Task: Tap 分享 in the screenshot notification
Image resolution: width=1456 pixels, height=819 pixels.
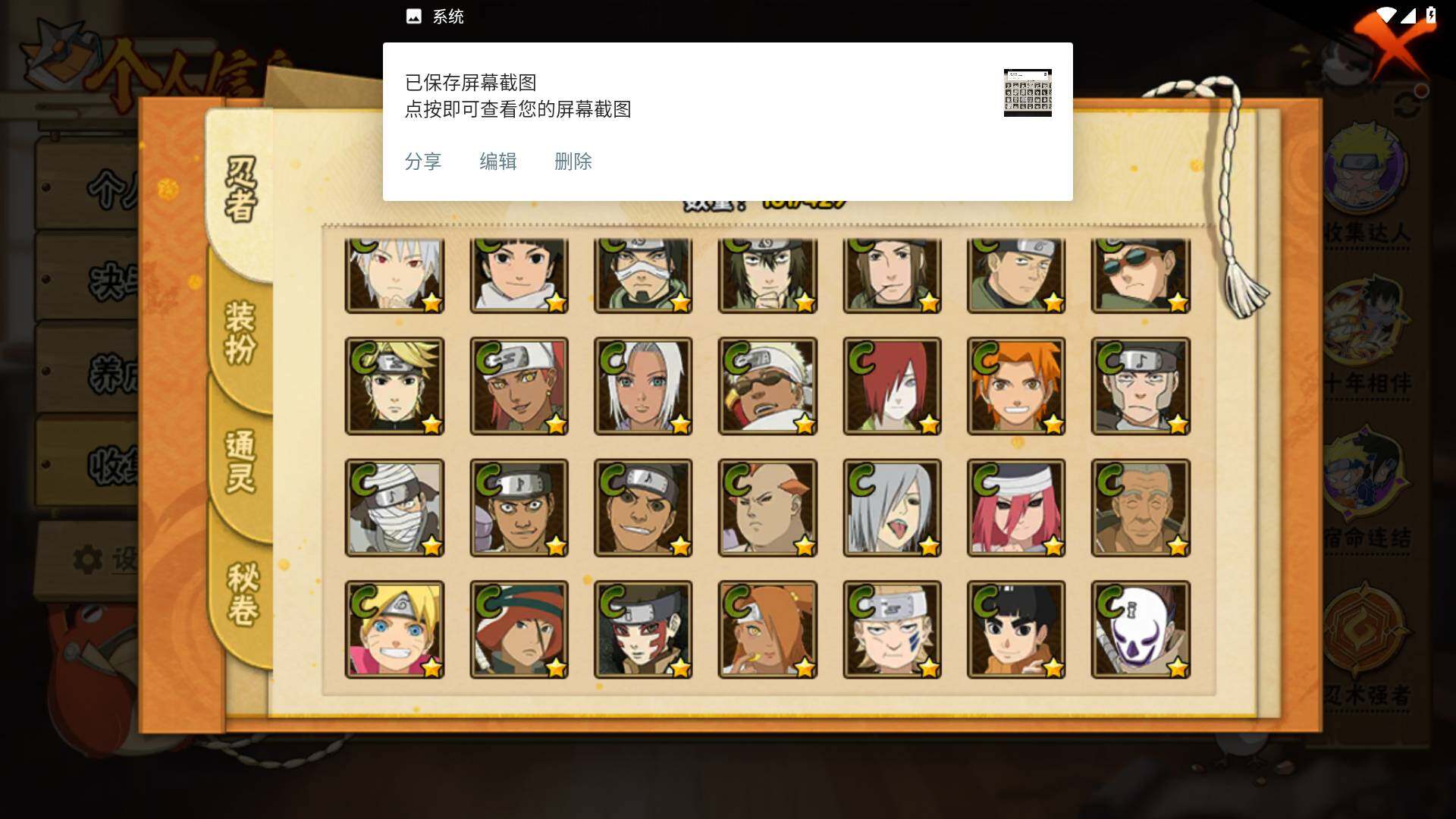Action: click(423, 162)
